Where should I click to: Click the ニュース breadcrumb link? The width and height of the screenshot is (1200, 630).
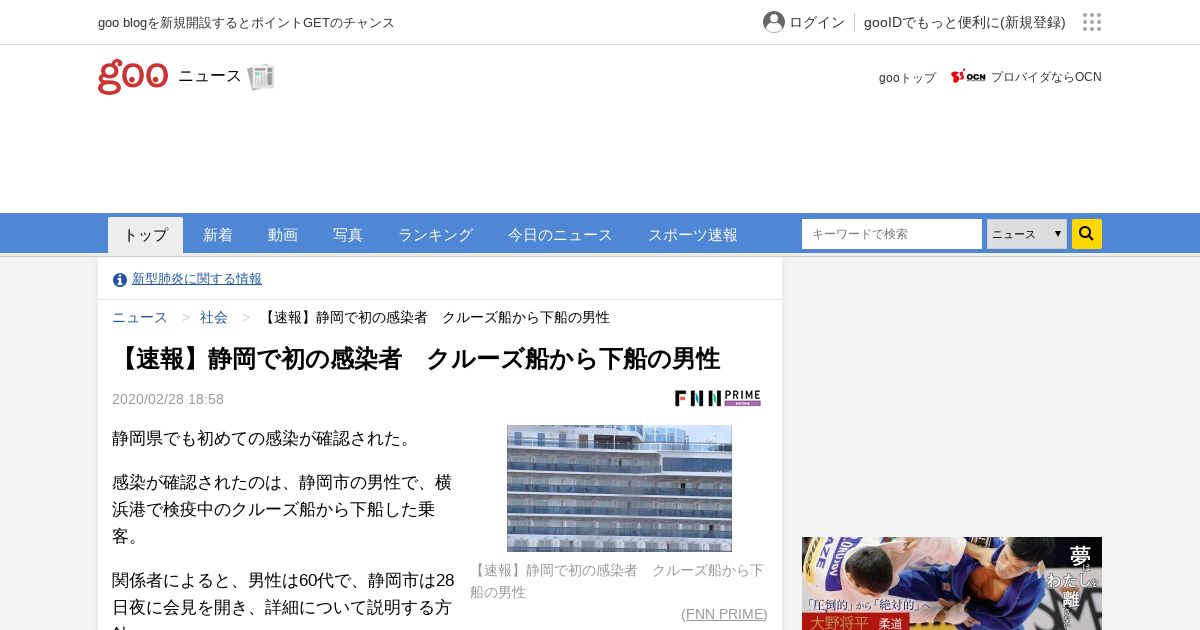[x=140, y=317]
